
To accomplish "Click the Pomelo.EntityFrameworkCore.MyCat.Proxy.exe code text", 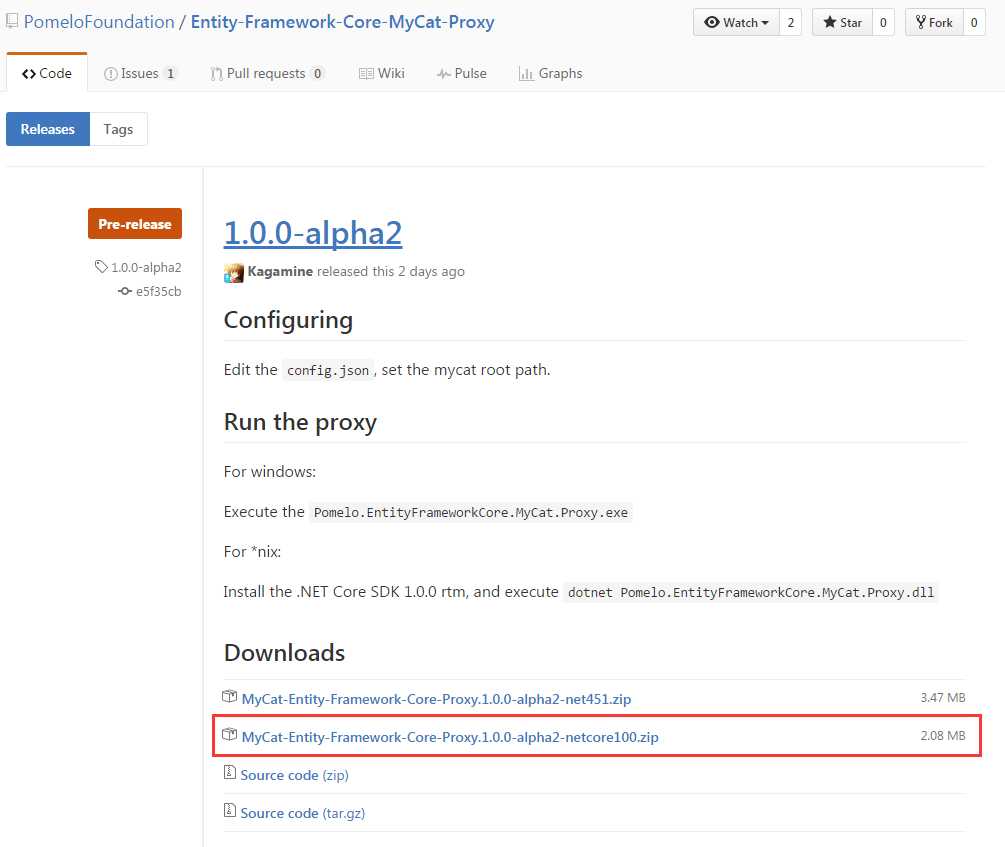I will 471,512.
